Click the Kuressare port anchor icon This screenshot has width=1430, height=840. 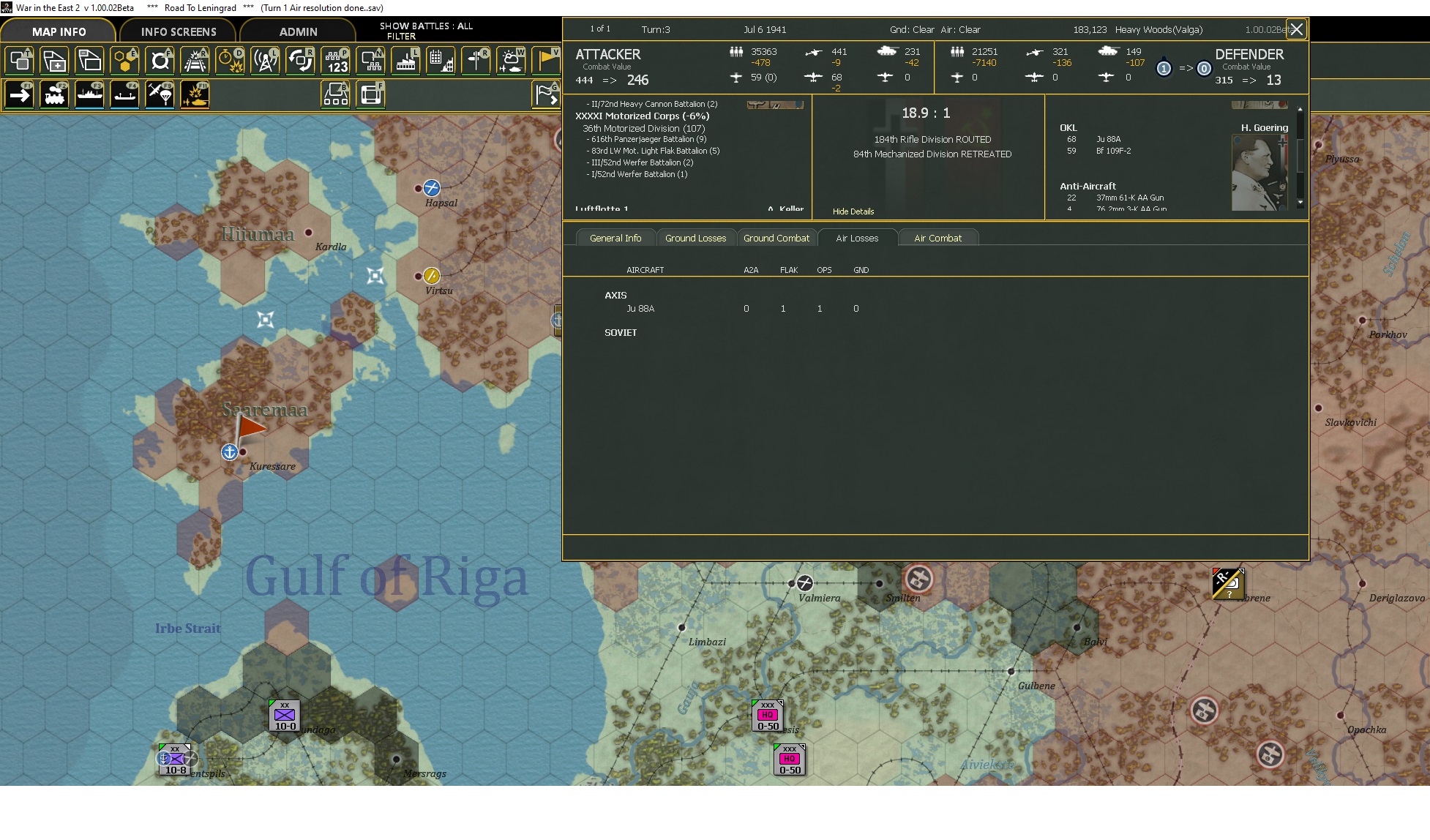point(229,452)
